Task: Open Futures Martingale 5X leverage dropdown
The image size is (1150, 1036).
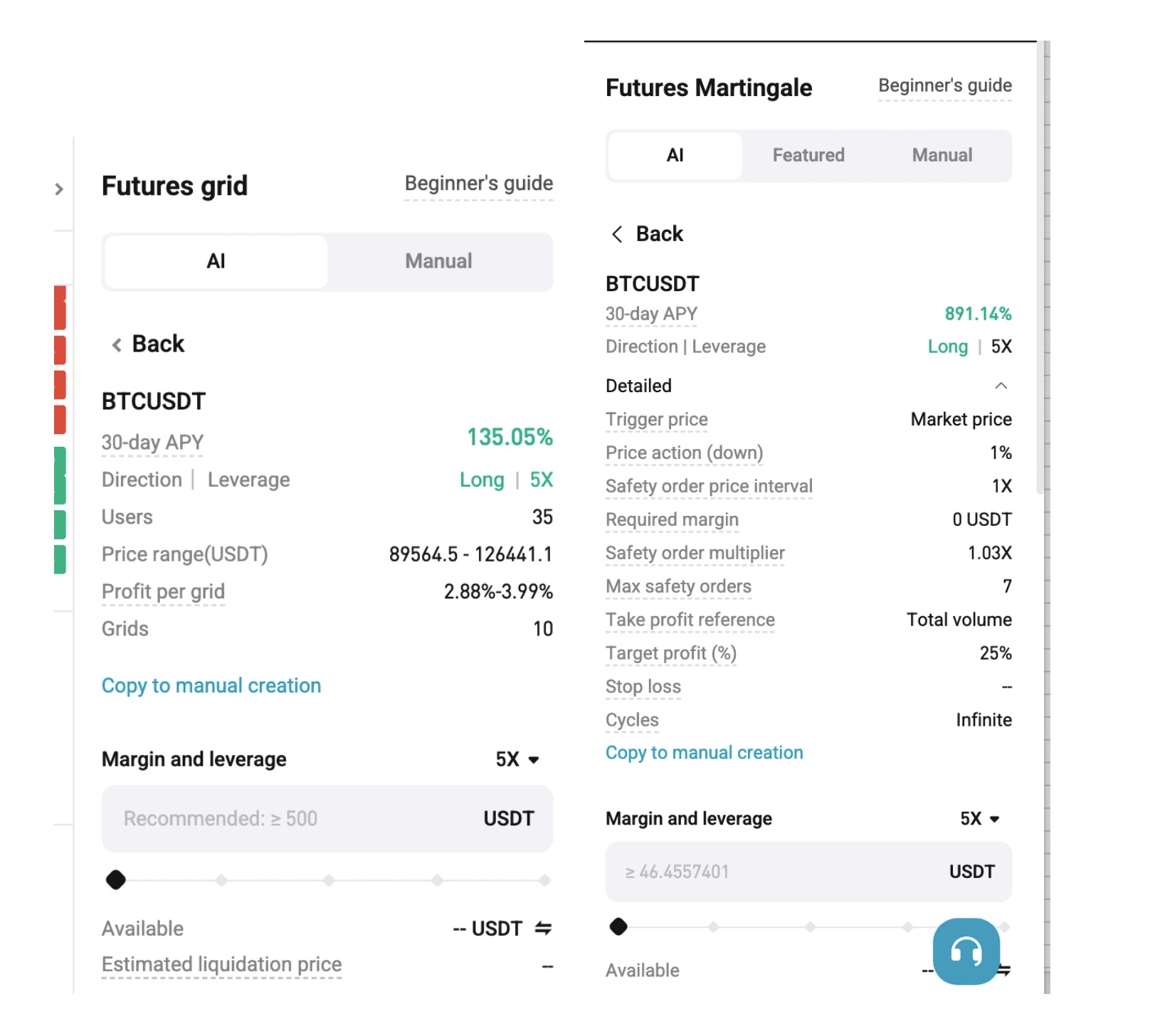Action: point(980,818)
